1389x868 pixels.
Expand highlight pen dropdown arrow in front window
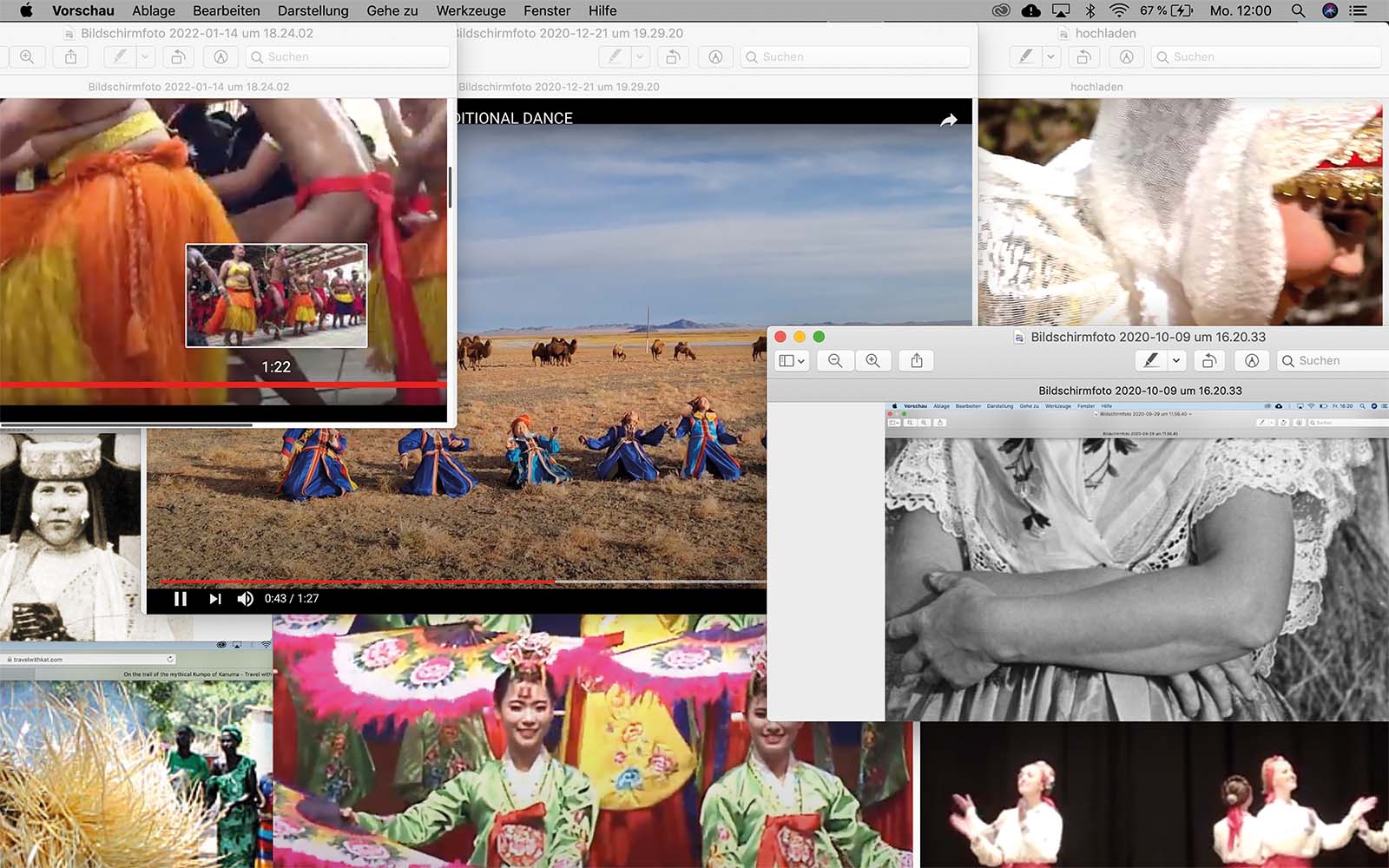point(1176,361)
